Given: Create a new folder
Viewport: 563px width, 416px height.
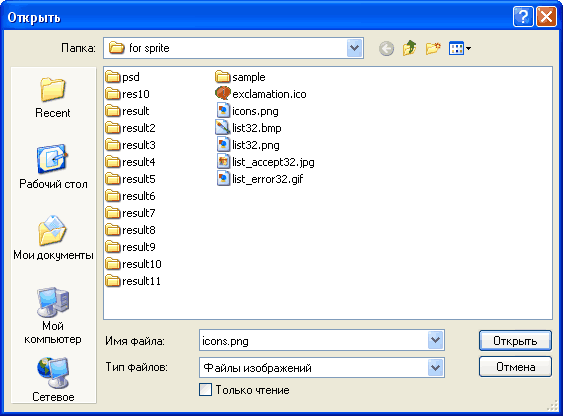Looking at the screenshot, I should [x=433, y=48].
